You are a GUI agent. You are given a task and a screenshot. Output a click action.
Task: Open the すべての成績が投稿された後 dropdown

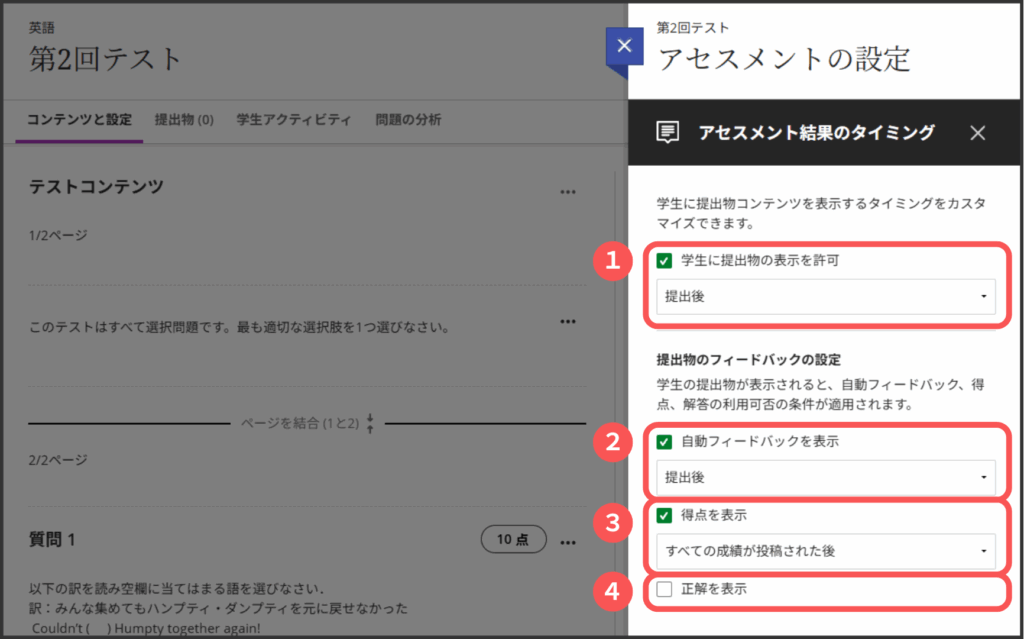coord(825,551)
